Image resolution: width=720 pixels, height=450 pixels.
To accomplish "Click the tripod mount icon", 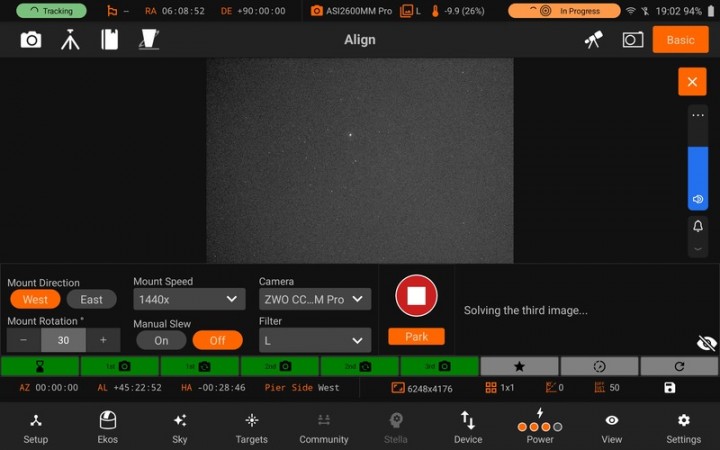I will [70, 40].
